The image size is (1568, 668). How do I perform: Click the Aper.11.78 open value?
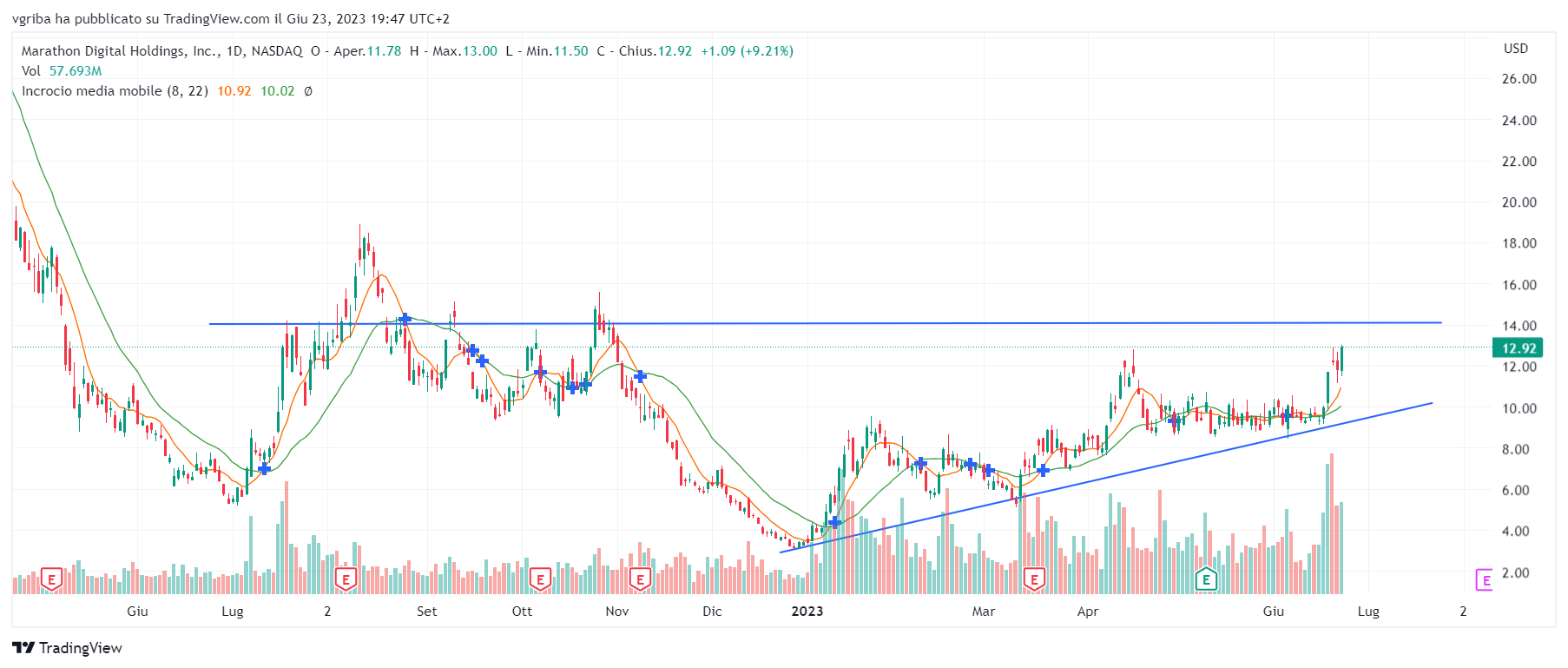367,51
